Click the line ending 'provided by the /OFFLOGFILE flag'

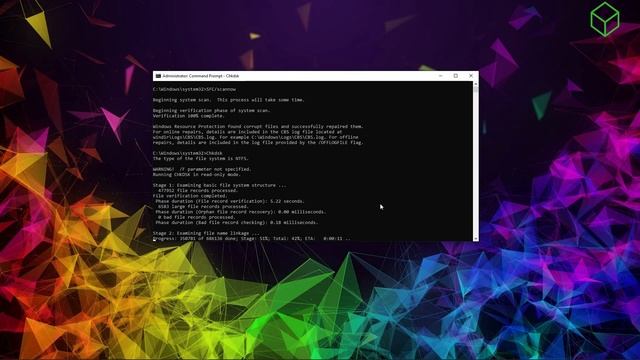click(x=258, y=142)
